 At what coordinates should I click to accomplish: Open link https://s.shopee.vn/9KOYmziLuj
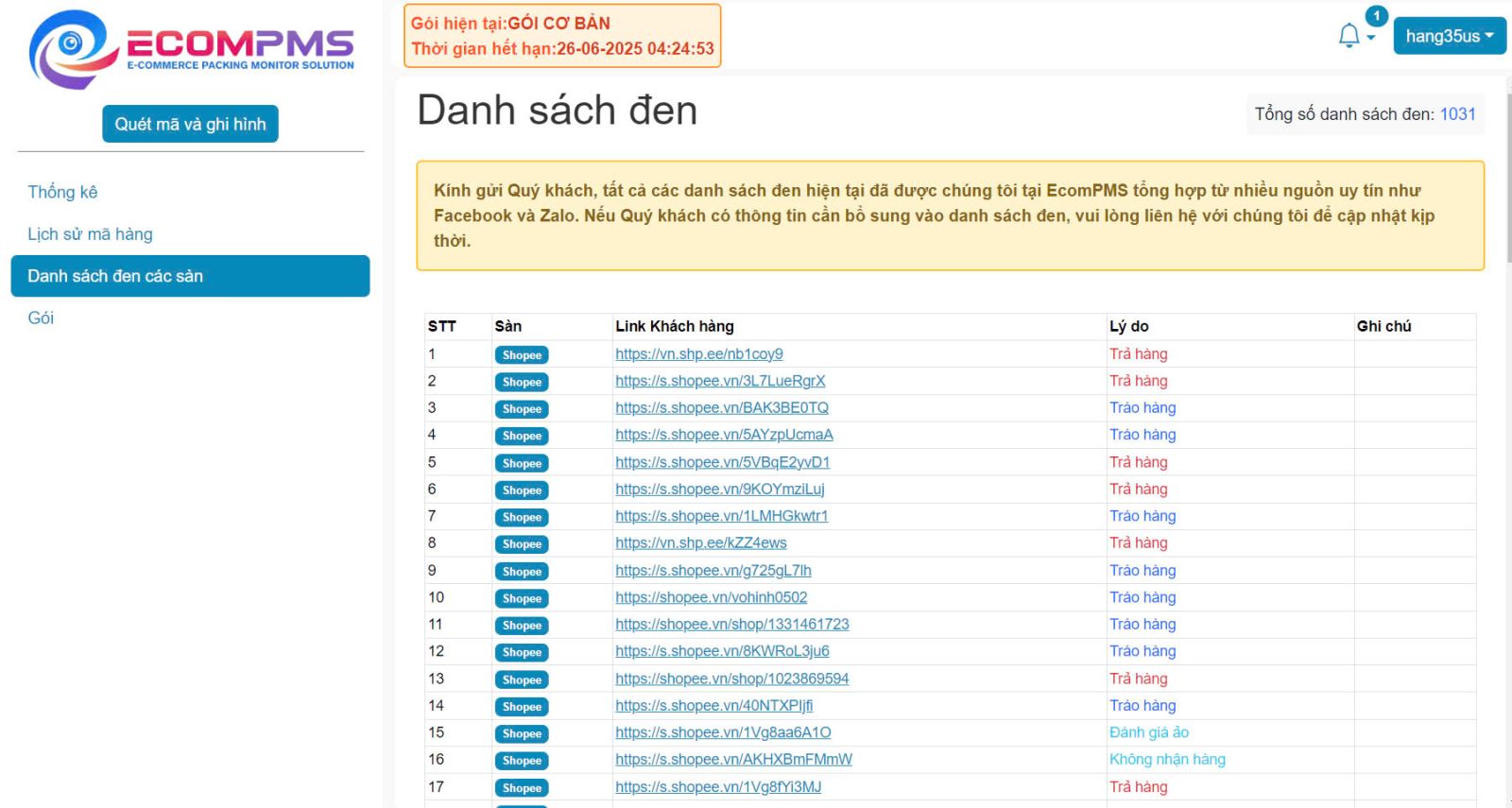point(720,490)
